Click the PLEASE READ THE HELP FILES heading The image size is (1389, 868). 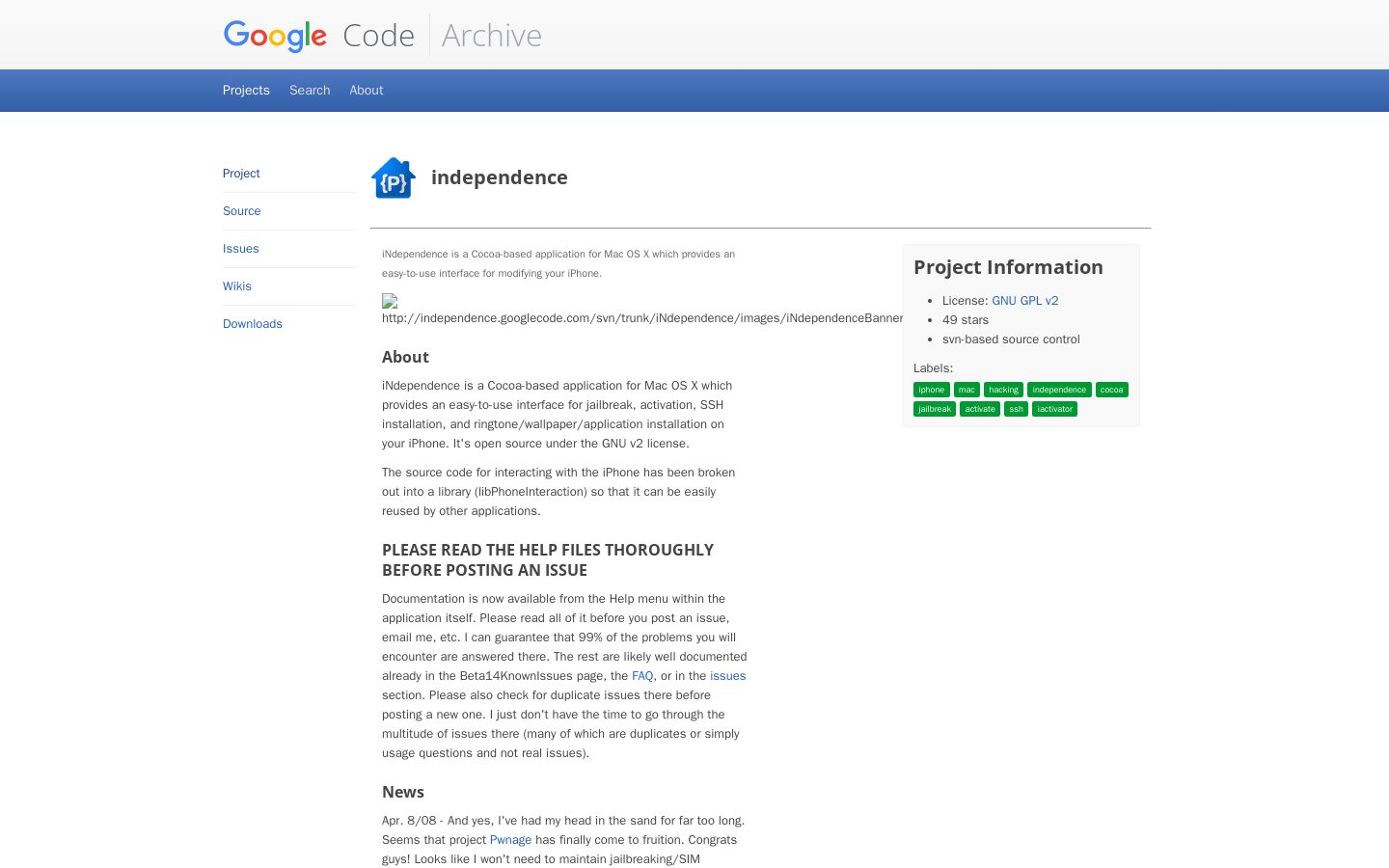point(548,559)
